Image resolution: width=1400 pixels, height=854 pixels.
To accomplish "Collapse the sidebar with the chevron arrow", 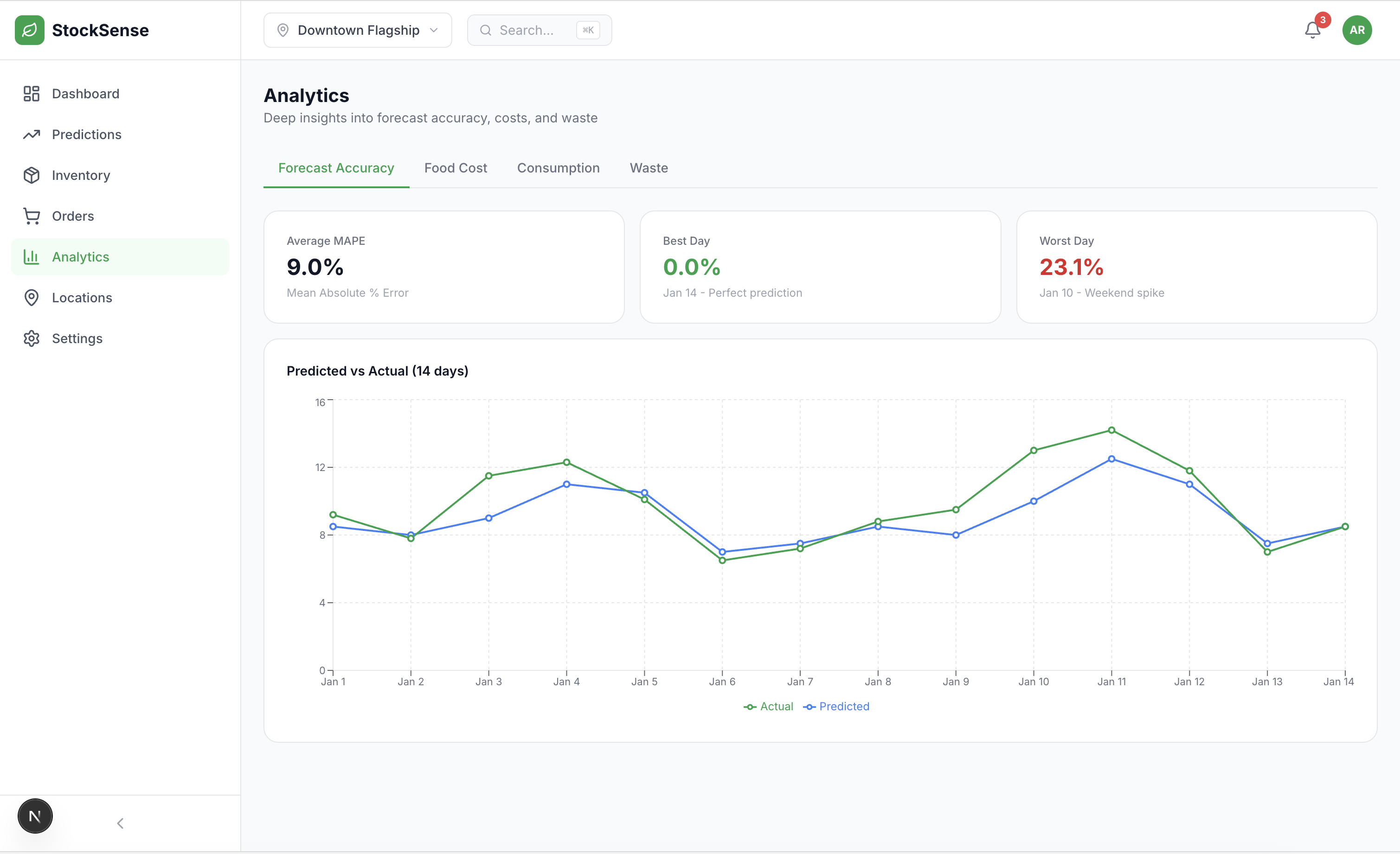I will pyautogui.click(x=120, y=823).
